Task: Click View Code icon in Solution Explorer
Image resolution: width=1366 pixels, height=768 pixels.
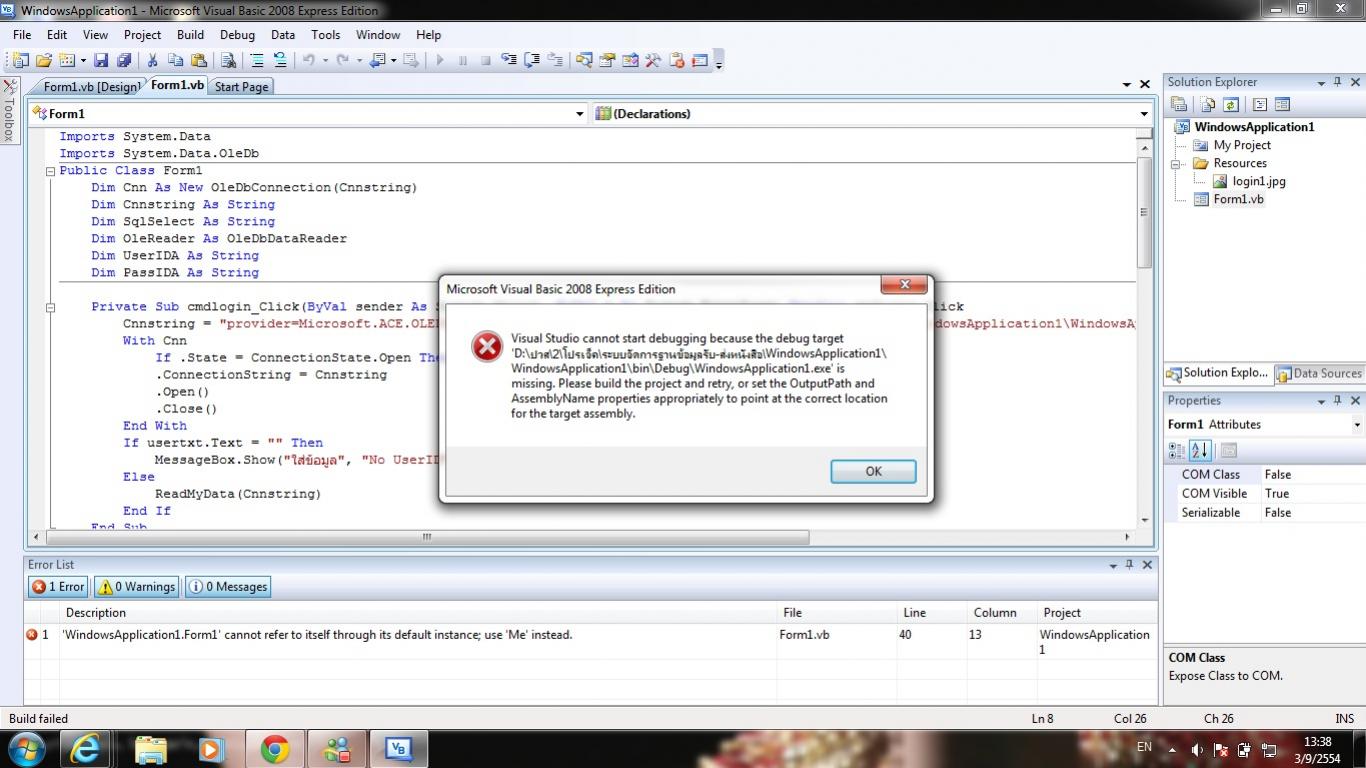Action: pyautogui.click(x=1259, y=104)
